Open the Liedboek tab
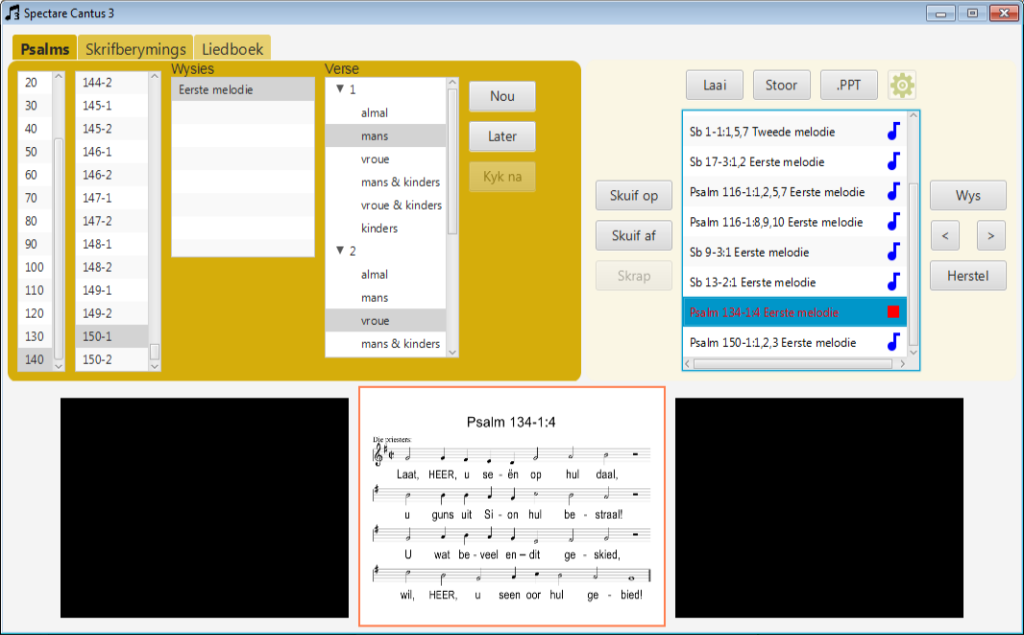The height and width of the screenshot is (635, 1024). [232, 49]
